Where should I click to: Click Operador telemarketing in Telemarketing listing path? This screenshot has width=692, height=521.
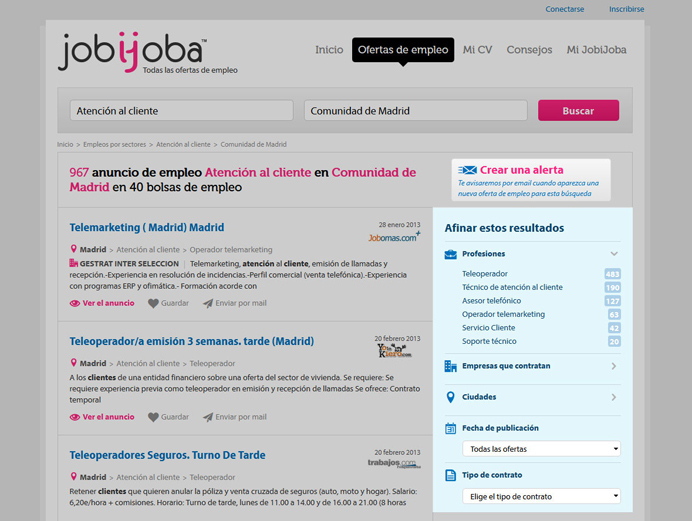click(x=231, y=250)
